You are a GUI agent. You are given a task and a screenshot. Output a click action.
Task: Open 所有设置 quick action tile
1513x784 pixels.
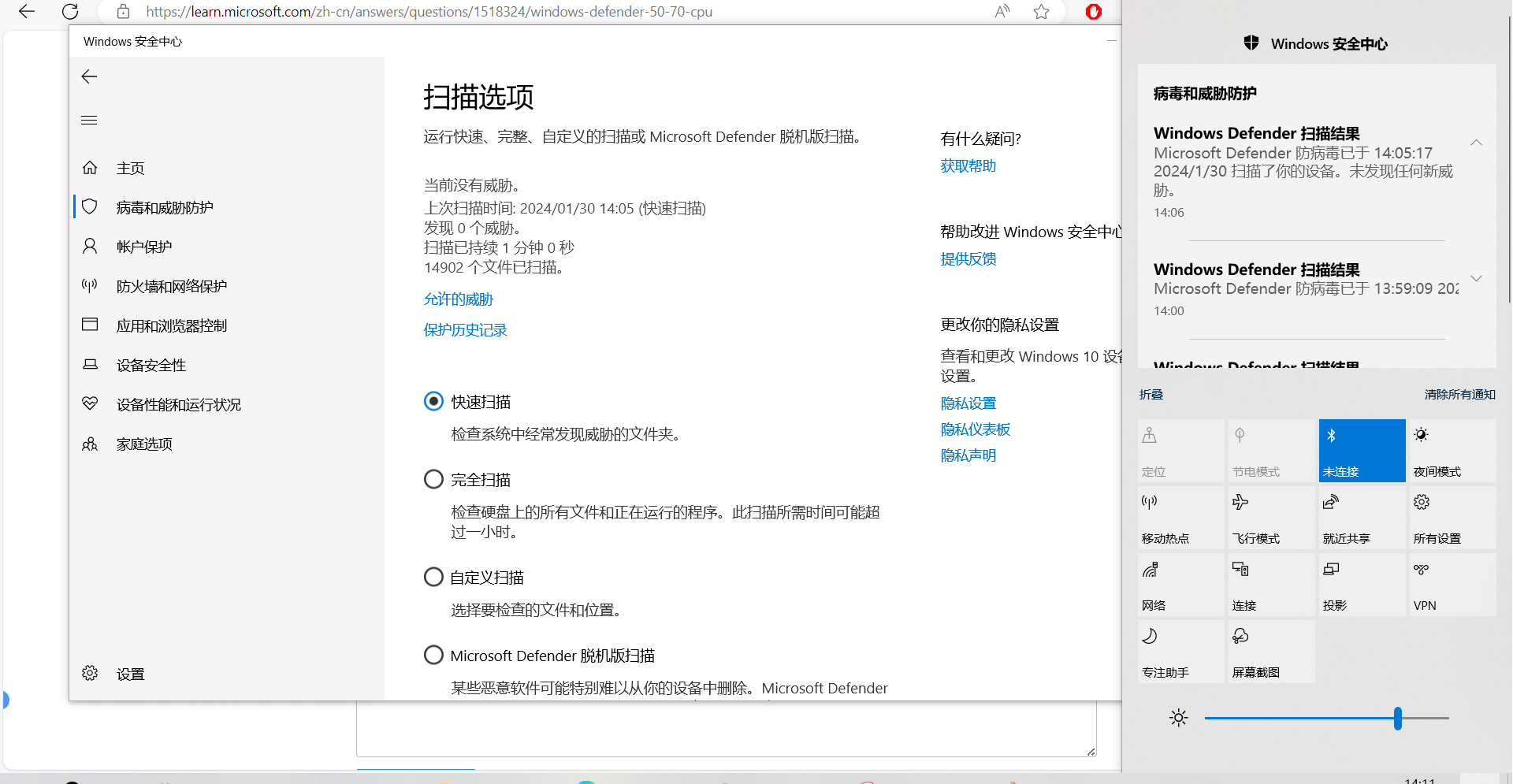pos(1452,518)
